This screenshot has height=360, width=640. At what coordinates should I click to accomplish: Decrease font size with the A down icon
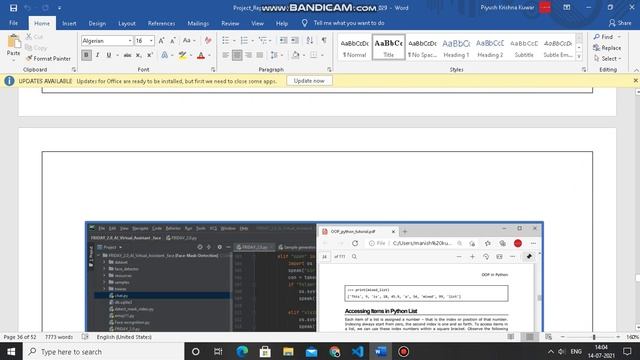click(173, 40)
